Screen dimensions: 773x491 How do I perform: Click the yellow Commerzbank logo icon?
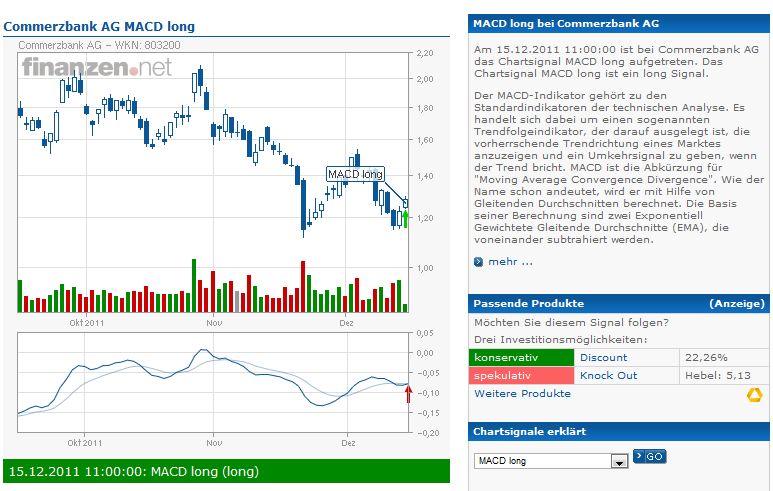pyautogui.click(x=754, y=395)
